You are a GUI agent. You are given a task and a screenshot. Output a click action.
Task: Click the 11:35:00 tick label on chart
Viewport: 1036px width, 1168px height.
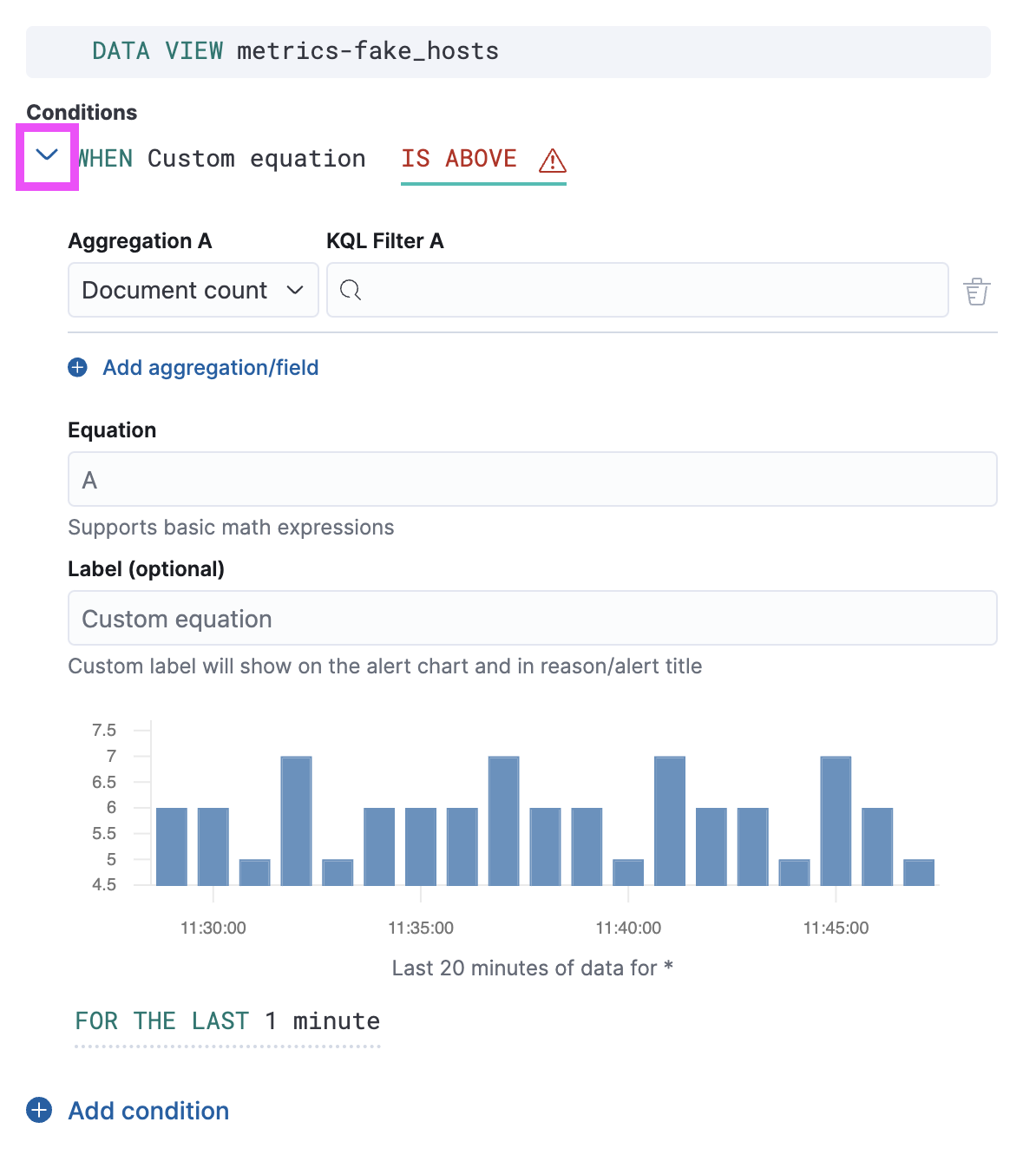coord(421,928)
